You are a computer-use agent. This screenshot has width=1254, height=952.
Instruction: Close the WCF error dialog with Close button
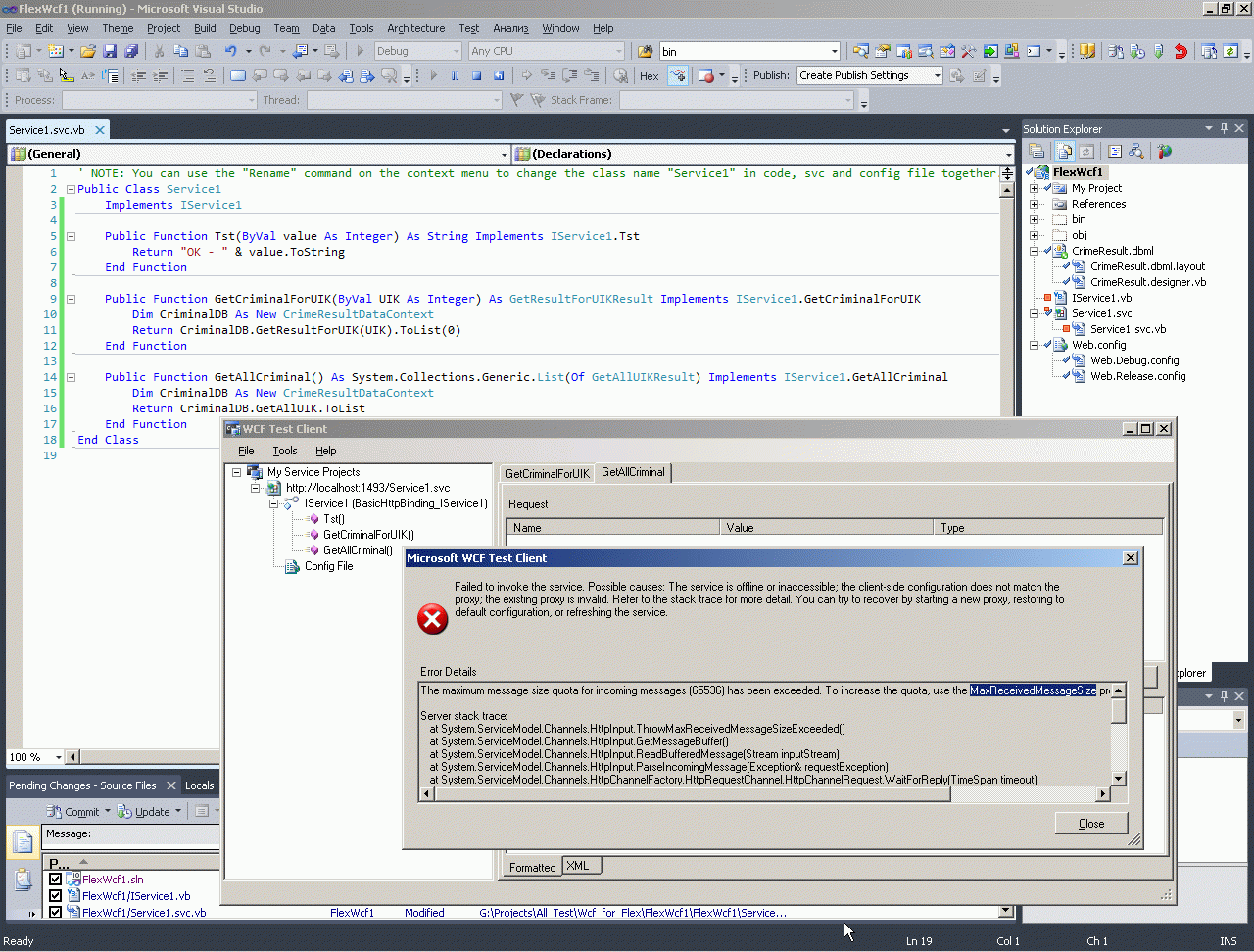[1090, 823]
